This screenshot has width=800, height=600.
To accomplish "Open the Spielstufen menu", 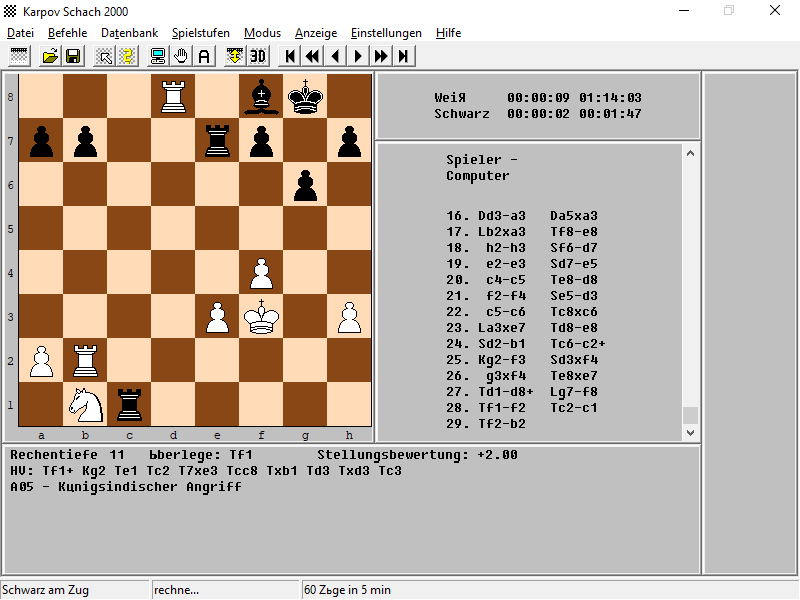I will tap(201, 33).
